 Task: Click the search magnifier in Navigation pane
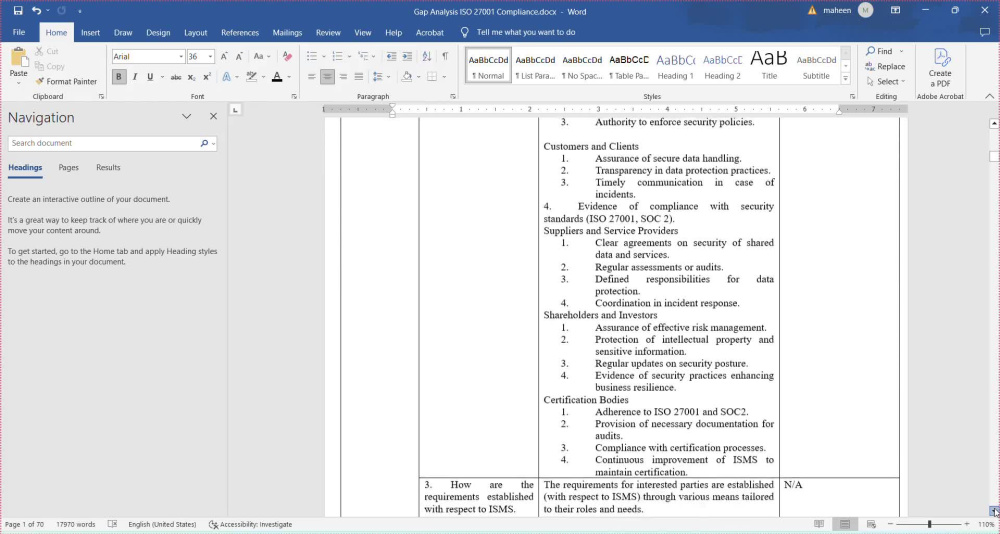204,144
